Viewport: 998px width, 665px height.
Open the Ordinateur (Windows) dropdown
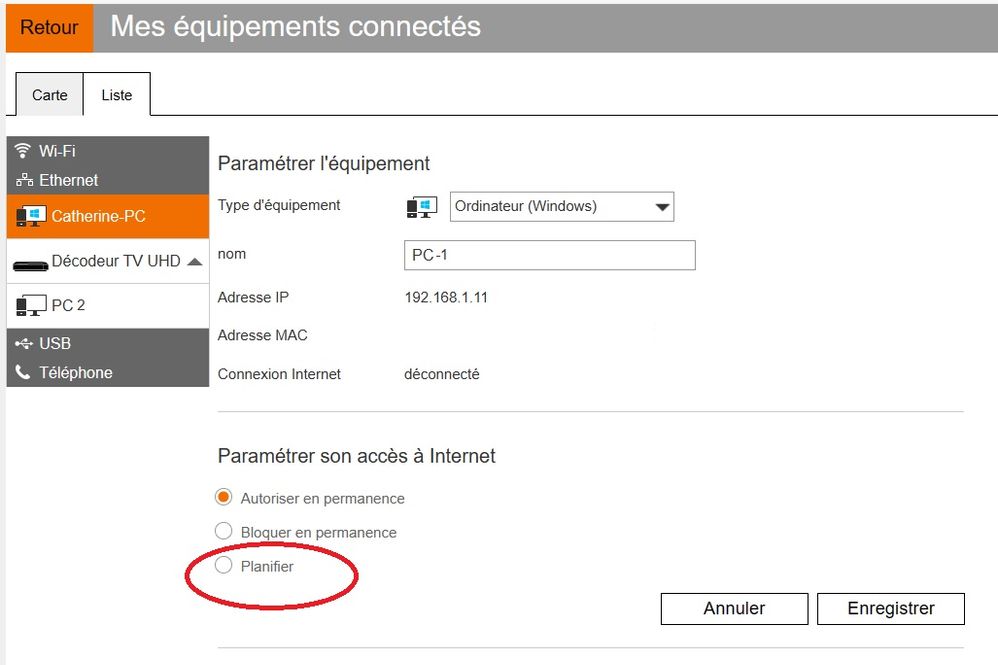pos(560,206)
